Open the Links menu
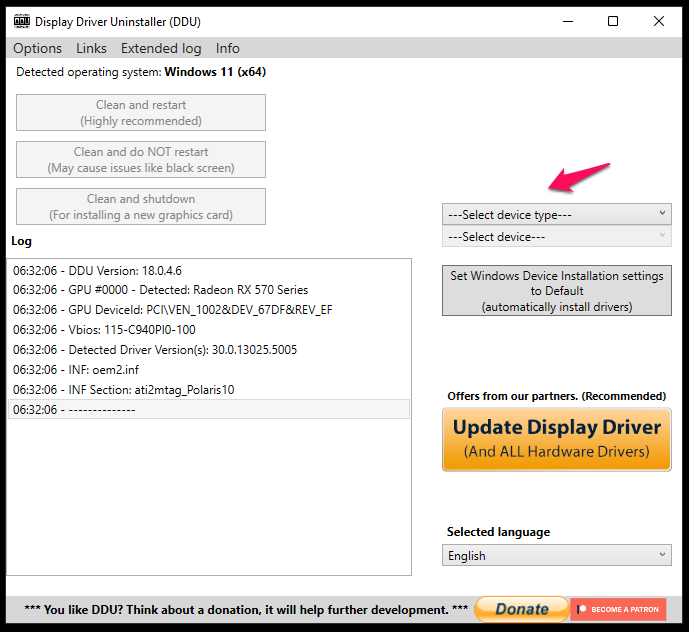This screenshot has width=689, height=632. point(91,48)
